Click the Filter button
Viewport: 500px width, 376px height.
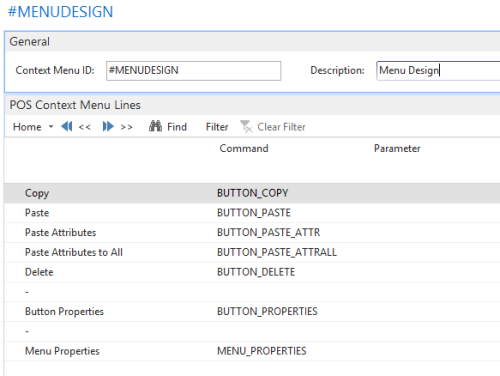217,127
